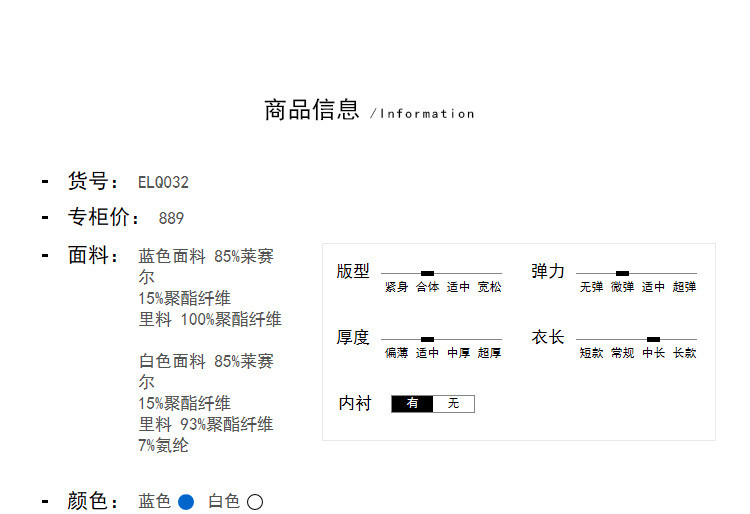The image size is (750, 514).
Task: Select 超厚 on the thickness scale
Action: pos(489,353)
